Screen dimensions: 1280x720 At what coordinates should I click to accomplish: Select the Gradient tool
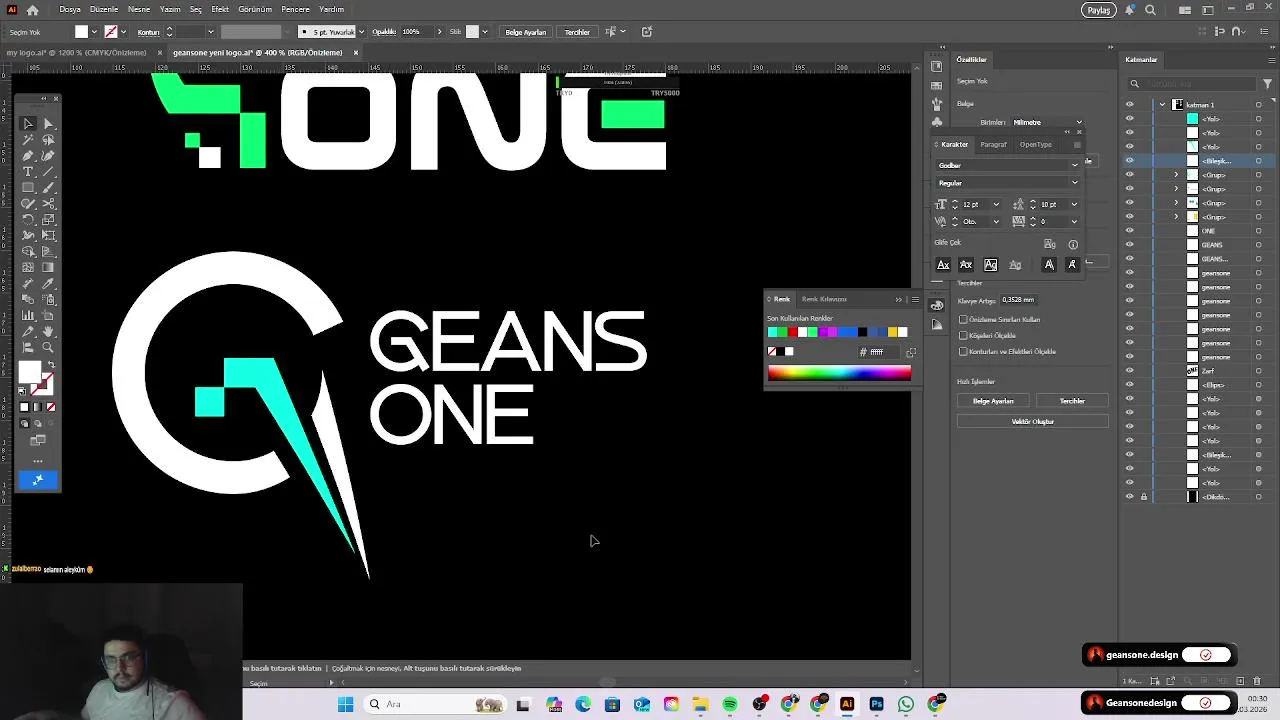pyautogui.click(x=48, y=268)
